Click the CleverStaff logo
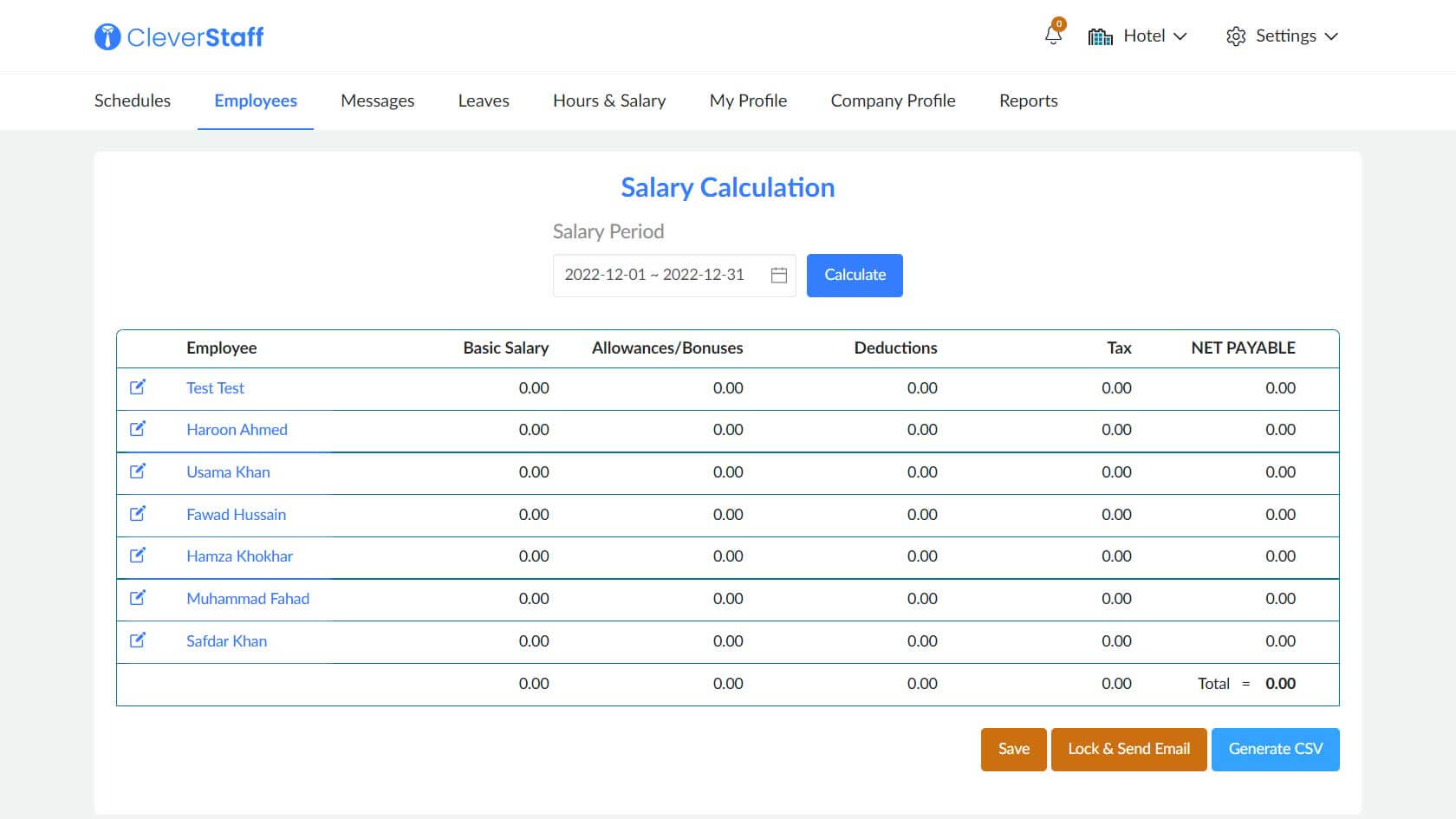This screenshot has height=819, width=1456. pos(179,36)
